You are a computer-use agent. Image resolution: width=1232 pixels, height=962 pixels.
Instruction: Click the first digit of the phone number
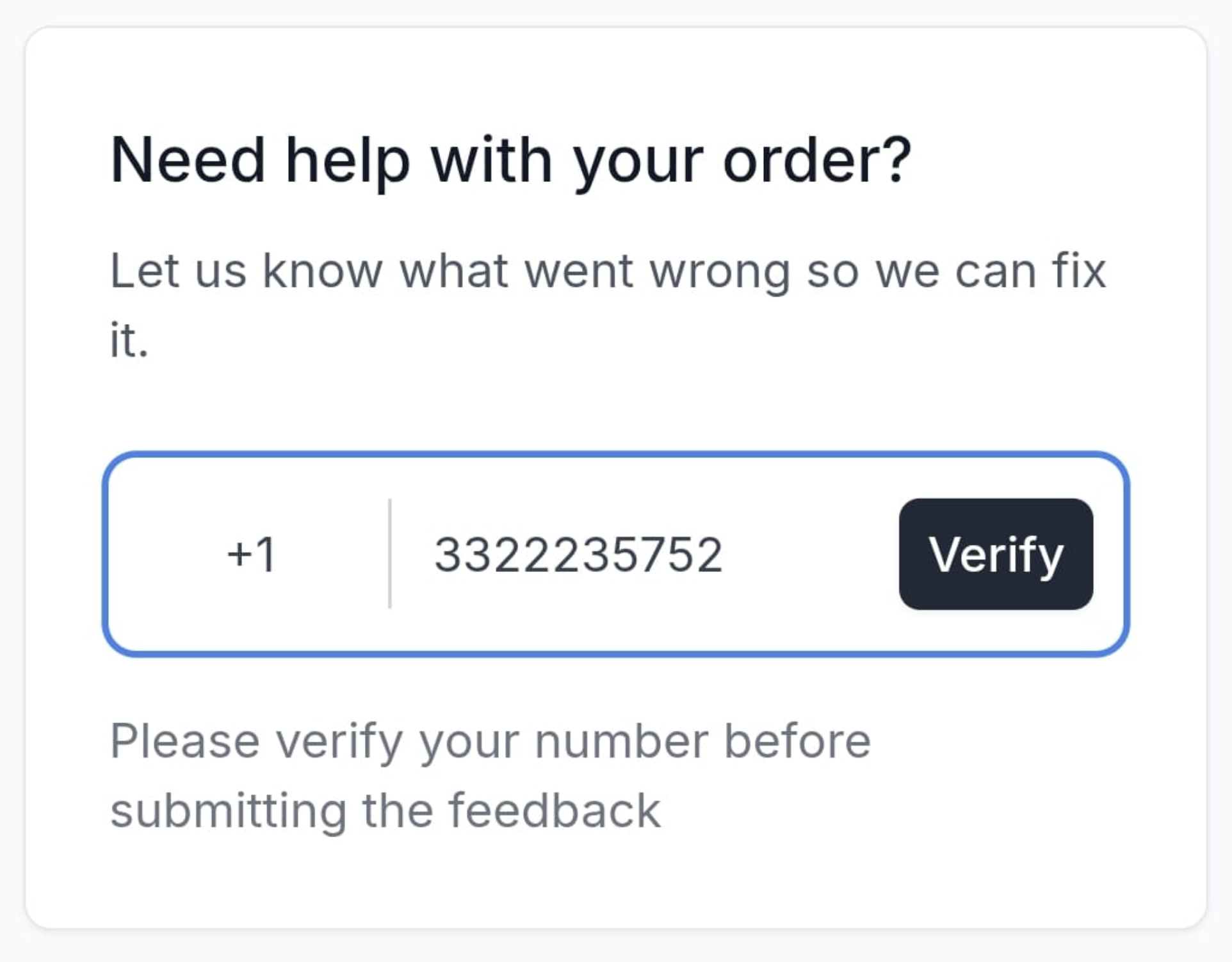(x=446, y=555)
